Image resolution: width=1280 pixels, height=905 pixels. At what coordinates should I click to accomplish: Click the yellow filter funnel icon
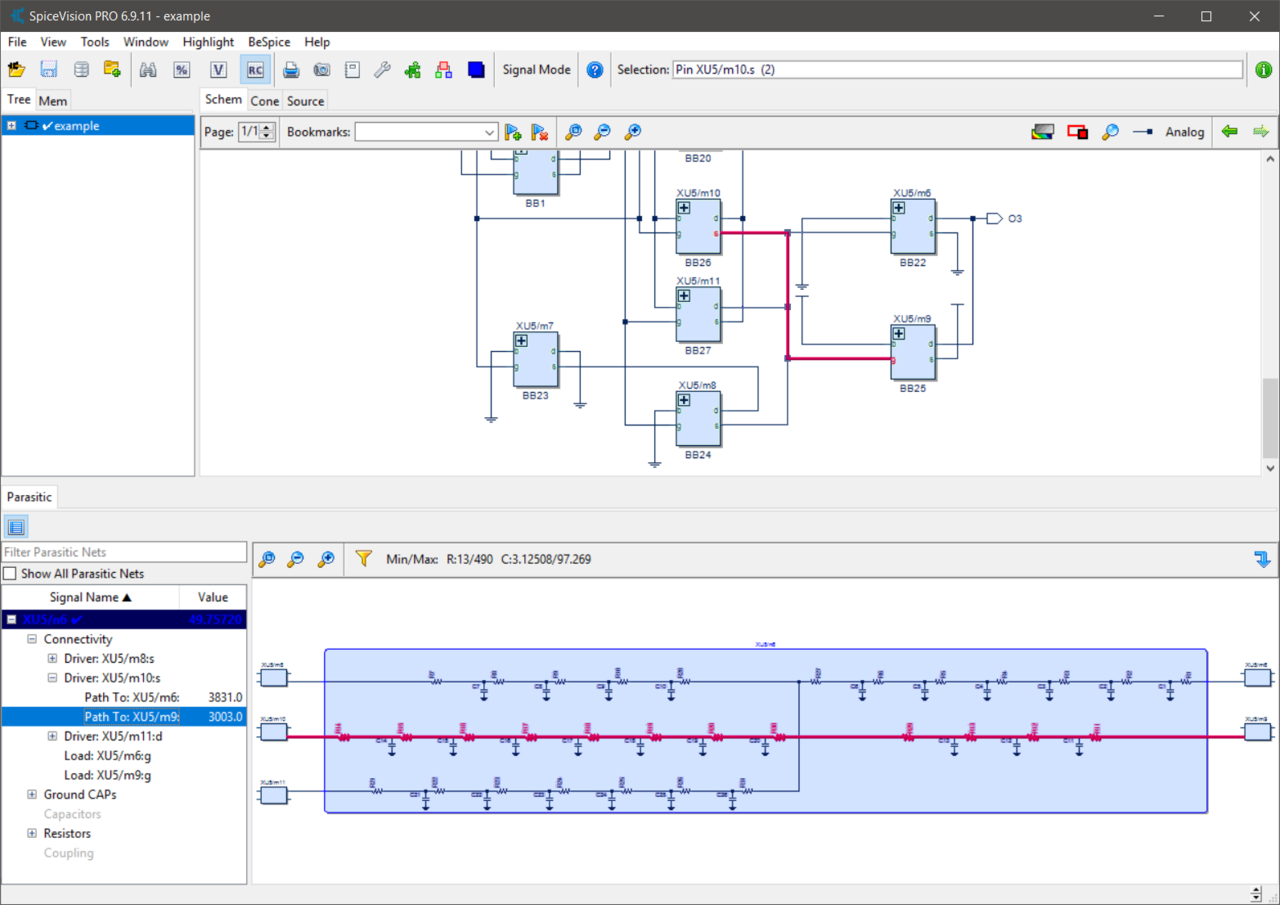pos(364,559)
